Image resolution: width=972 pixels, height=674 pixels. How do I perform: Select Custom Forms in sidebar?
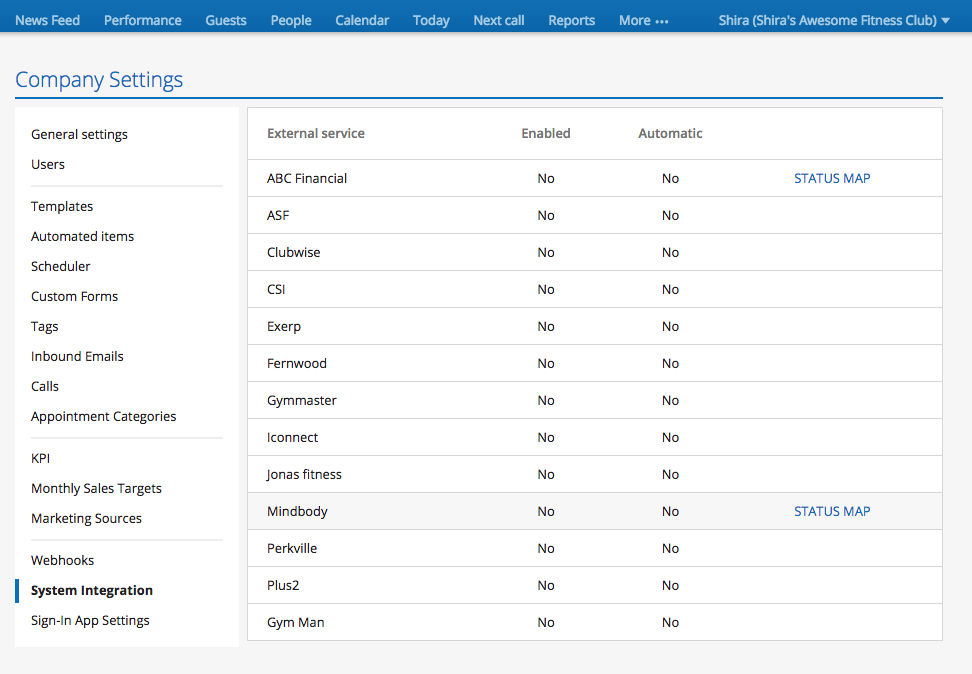click(x=74, y=296)
